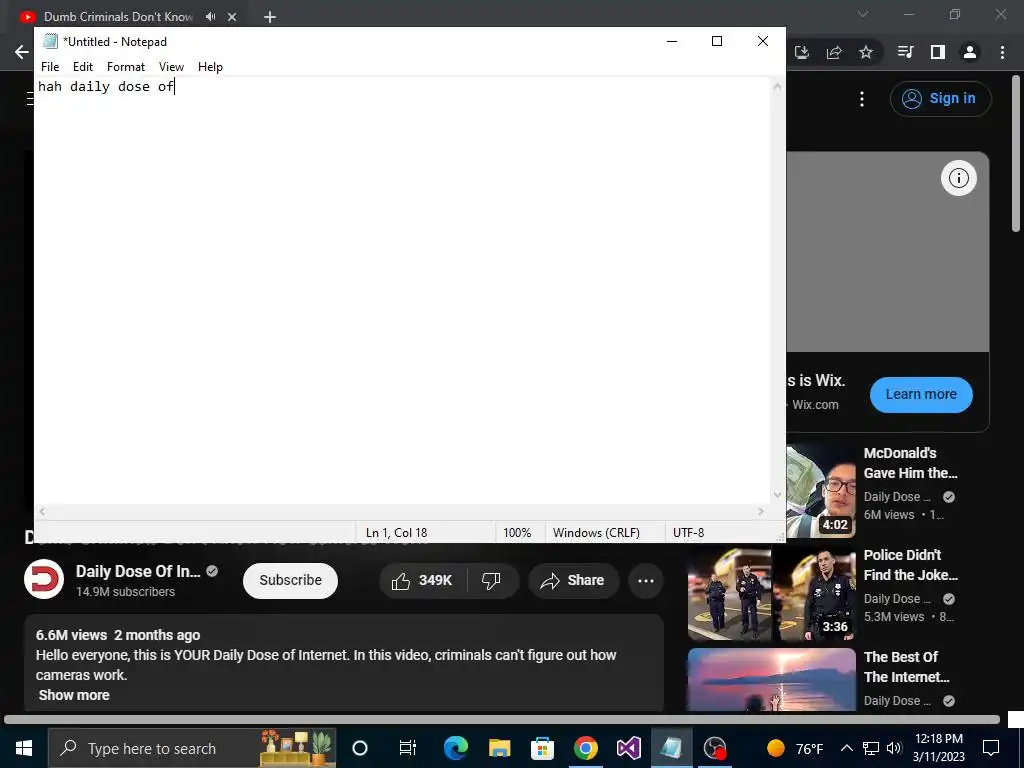Image resolution: width=1024 pixels, height=768 pixels.
Task: Open a new Chrome tab
Action: [x=270, y=17]
